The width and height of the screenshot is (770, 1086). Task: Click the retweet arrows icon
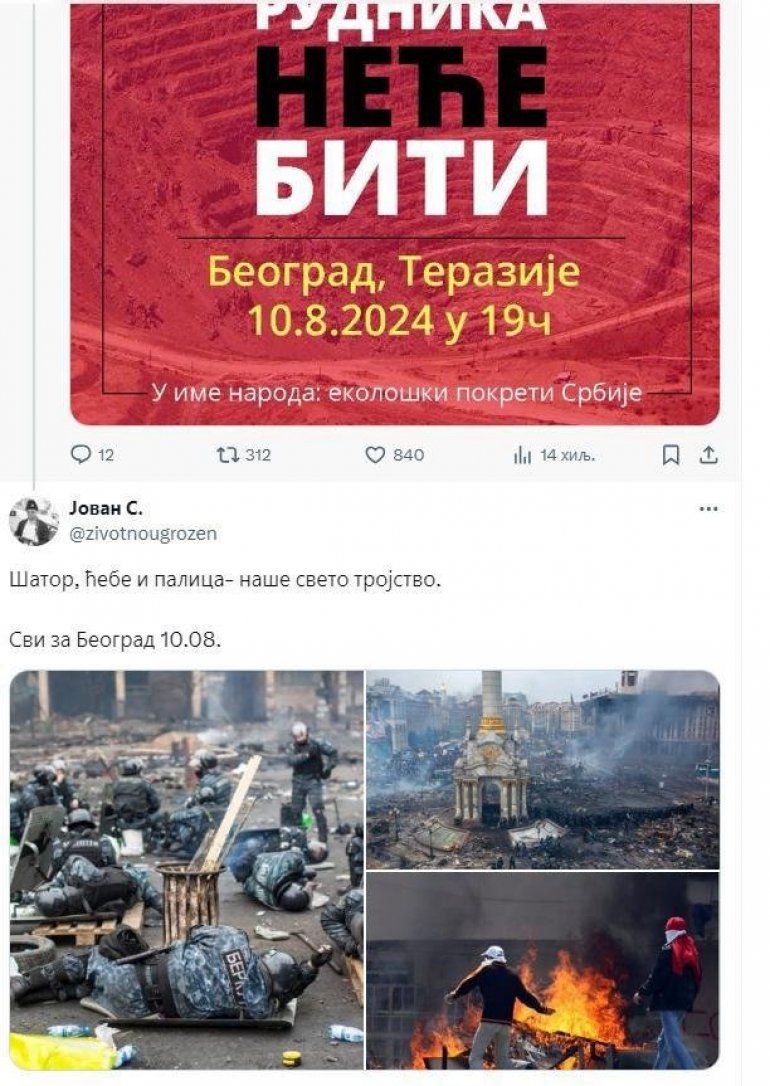tap(228, 454)
